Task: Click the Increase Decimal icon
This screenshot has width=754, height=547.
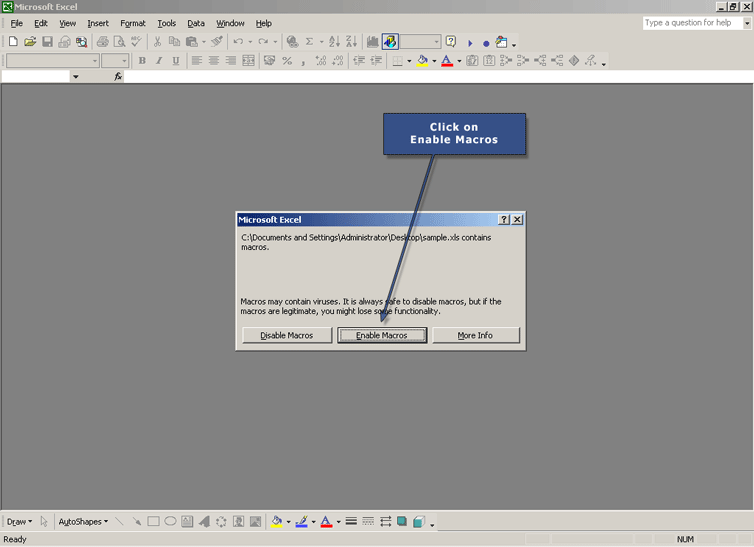Action: [x=321, y=61]
